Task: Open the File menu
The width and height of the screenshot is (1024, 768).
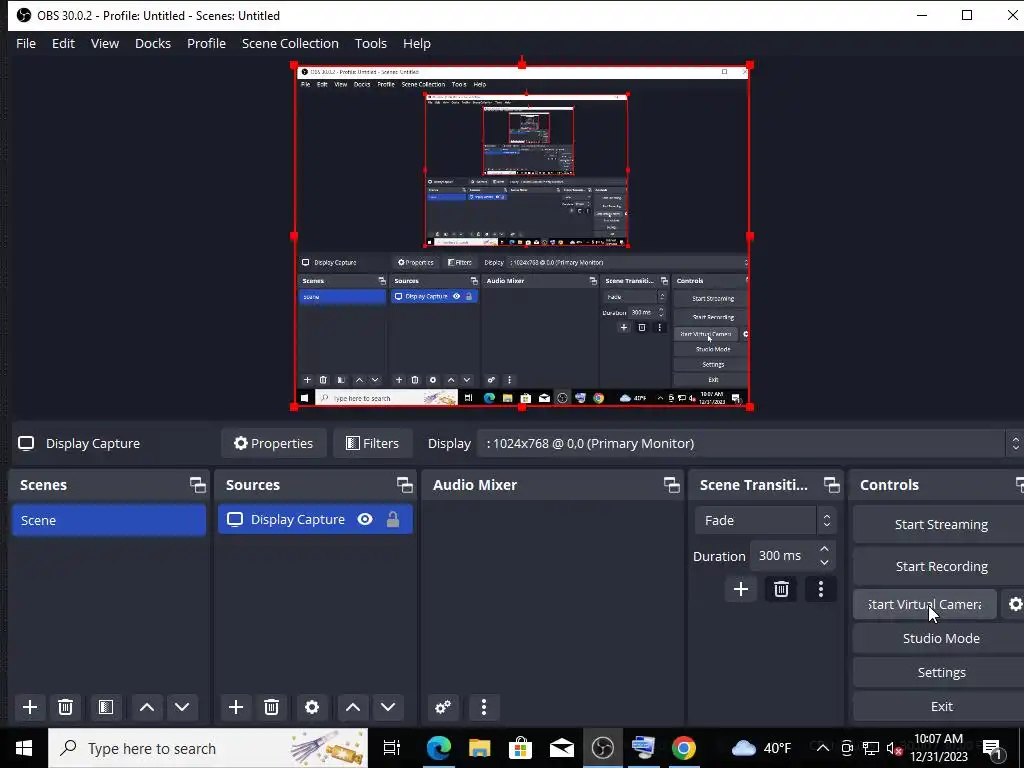Action: 26,43
